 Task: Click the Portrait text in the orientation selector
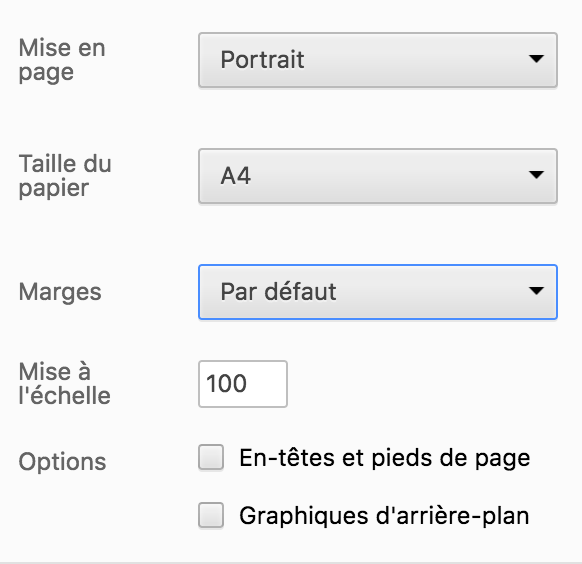click(262, 59)
